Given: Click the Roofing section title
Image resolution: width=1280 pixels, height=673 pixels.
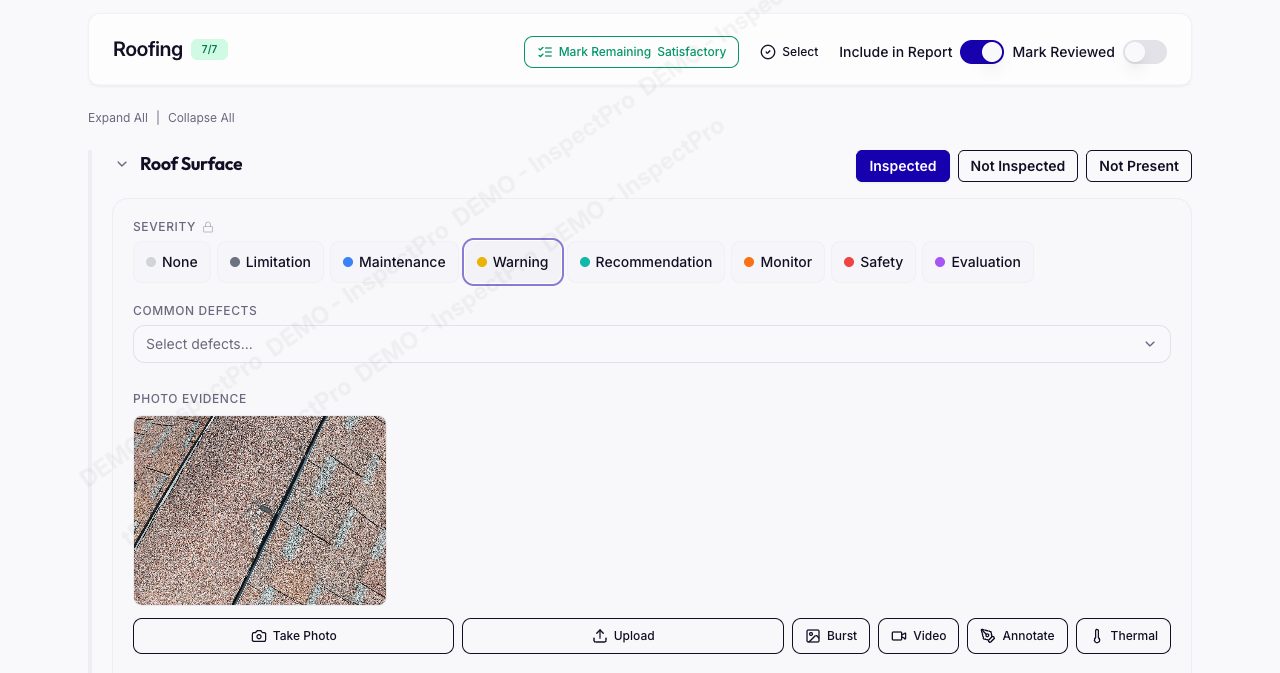Looking at the screenshot, I should pyautogui.click(x=148, y=49).
